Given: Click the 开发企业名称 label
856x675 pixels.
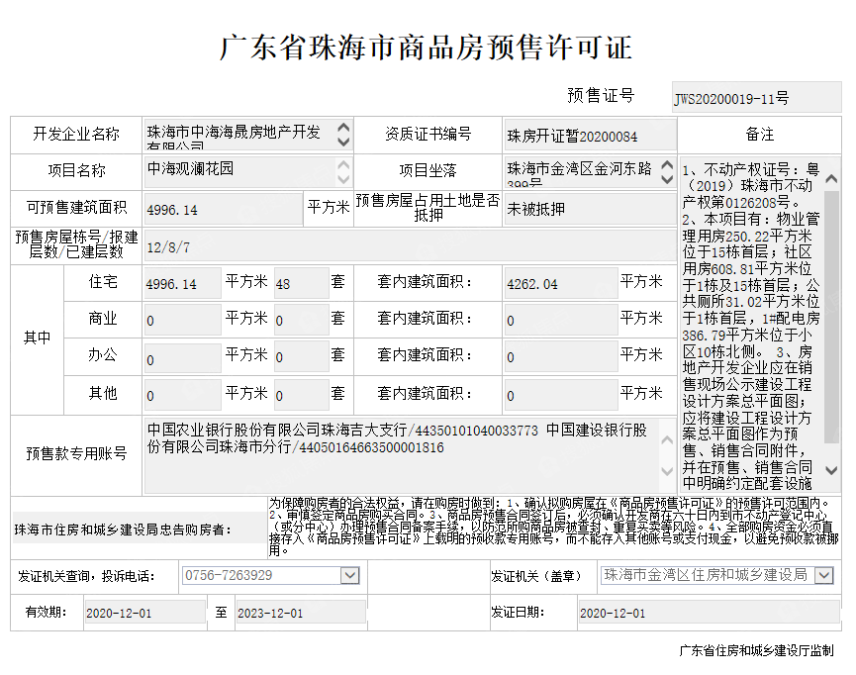Looking at the screenshot, I should pyautogui.click(x=76, y=134).
